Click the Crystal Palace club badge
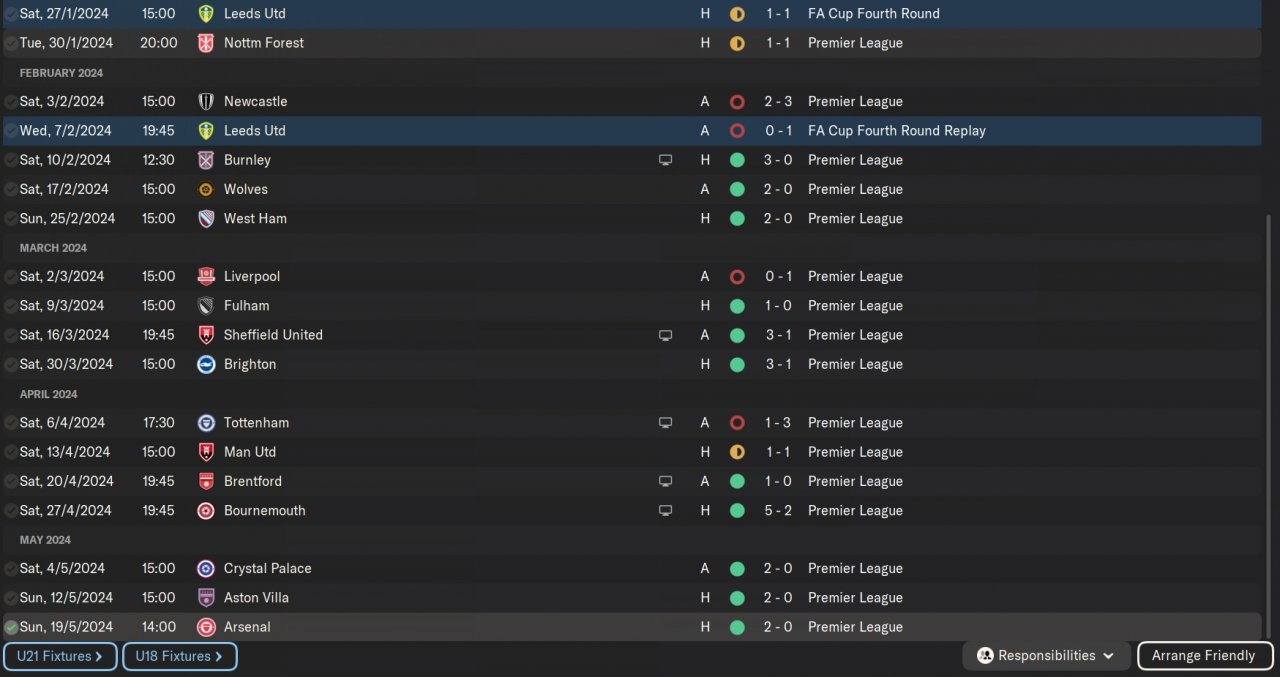Image resolution: width=1280 pixels, height=677 pixels. [206, 568]
